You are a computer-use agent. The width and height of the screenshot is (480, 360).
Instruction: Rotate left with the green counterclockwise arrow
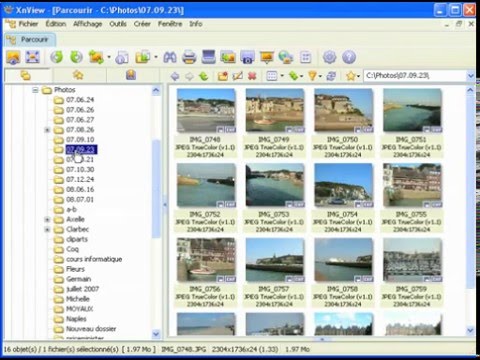coord(57,57)
